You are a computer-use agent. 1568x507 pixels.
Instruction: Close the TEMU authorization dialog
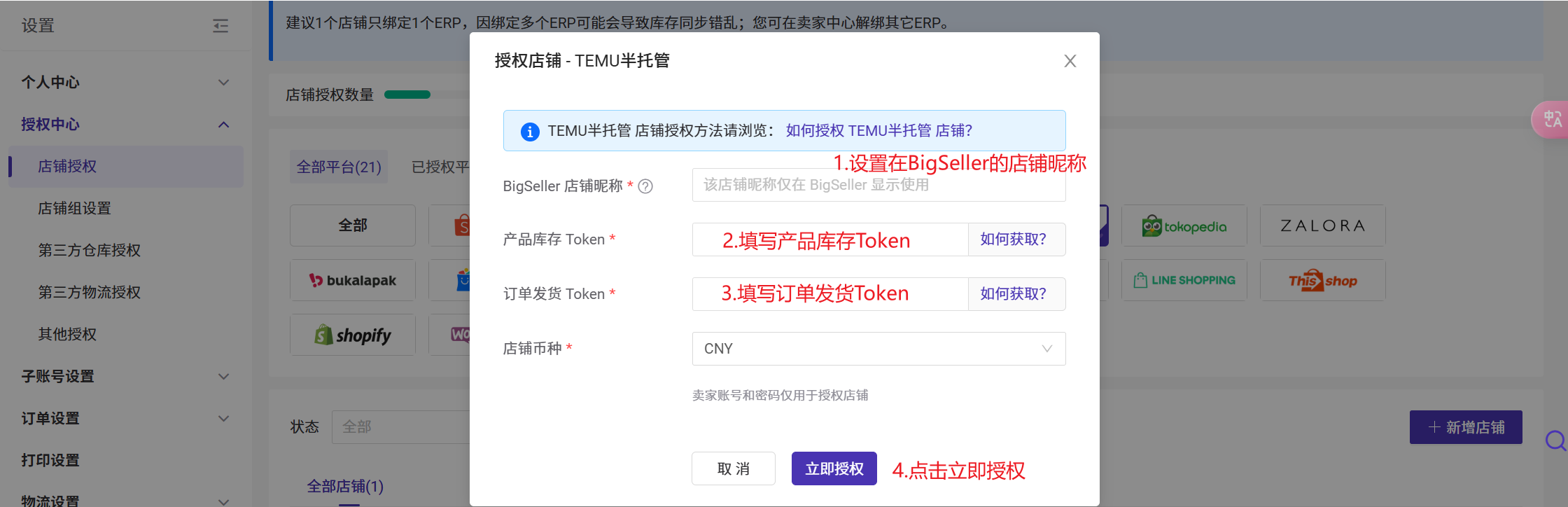coord(1070,61)
